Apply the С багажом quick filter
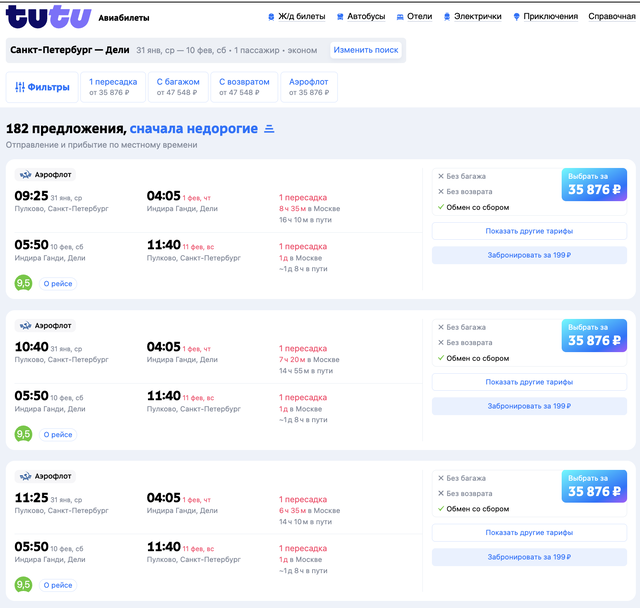This screenshot has width=640, height=608. pos(178,87)
